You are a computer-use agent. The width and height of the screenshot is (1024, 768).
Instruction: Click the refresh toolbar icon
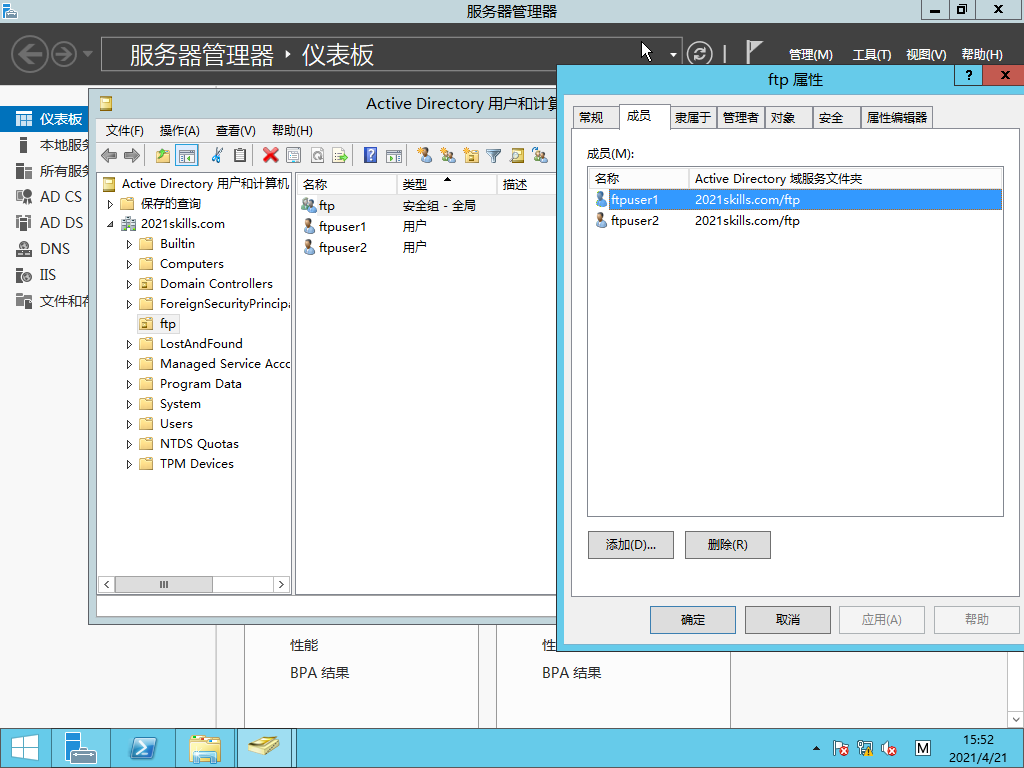click(317, 155)
